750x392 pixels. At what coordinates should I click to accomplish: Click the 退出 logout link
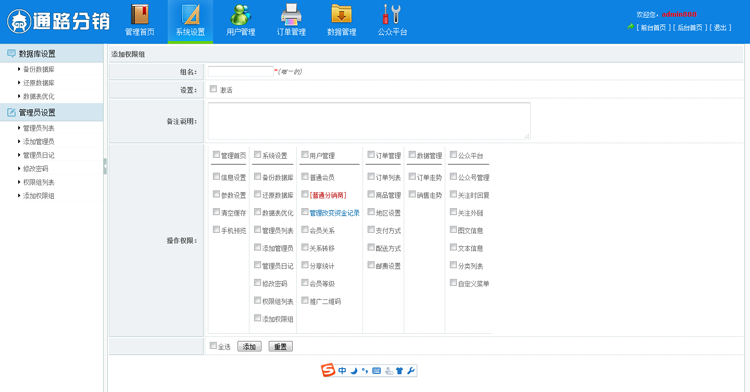pyautogui.click(x=720, y=28)
